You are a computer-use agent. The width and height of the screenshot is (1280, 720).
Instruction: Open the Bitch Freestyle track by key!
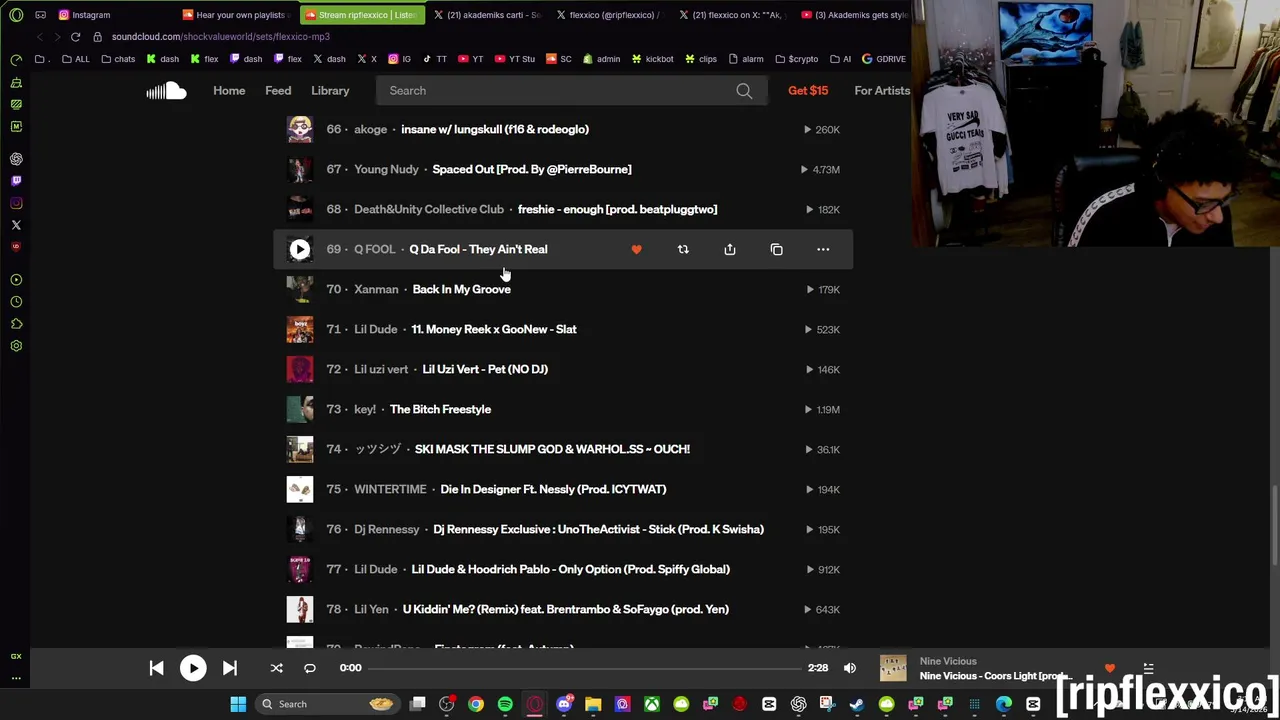click(440, 409)
